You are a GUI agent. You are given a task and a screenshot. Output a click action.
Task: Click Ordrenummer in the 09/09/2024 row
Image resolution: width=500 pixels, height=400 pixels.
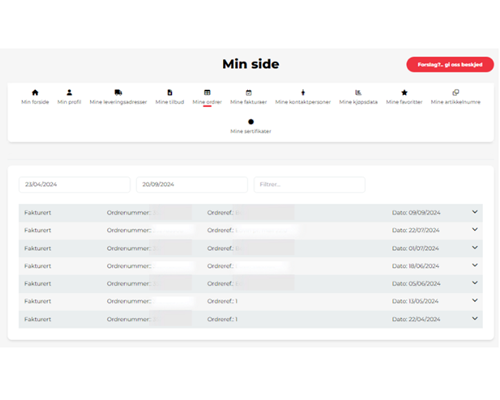pos(129,213)
